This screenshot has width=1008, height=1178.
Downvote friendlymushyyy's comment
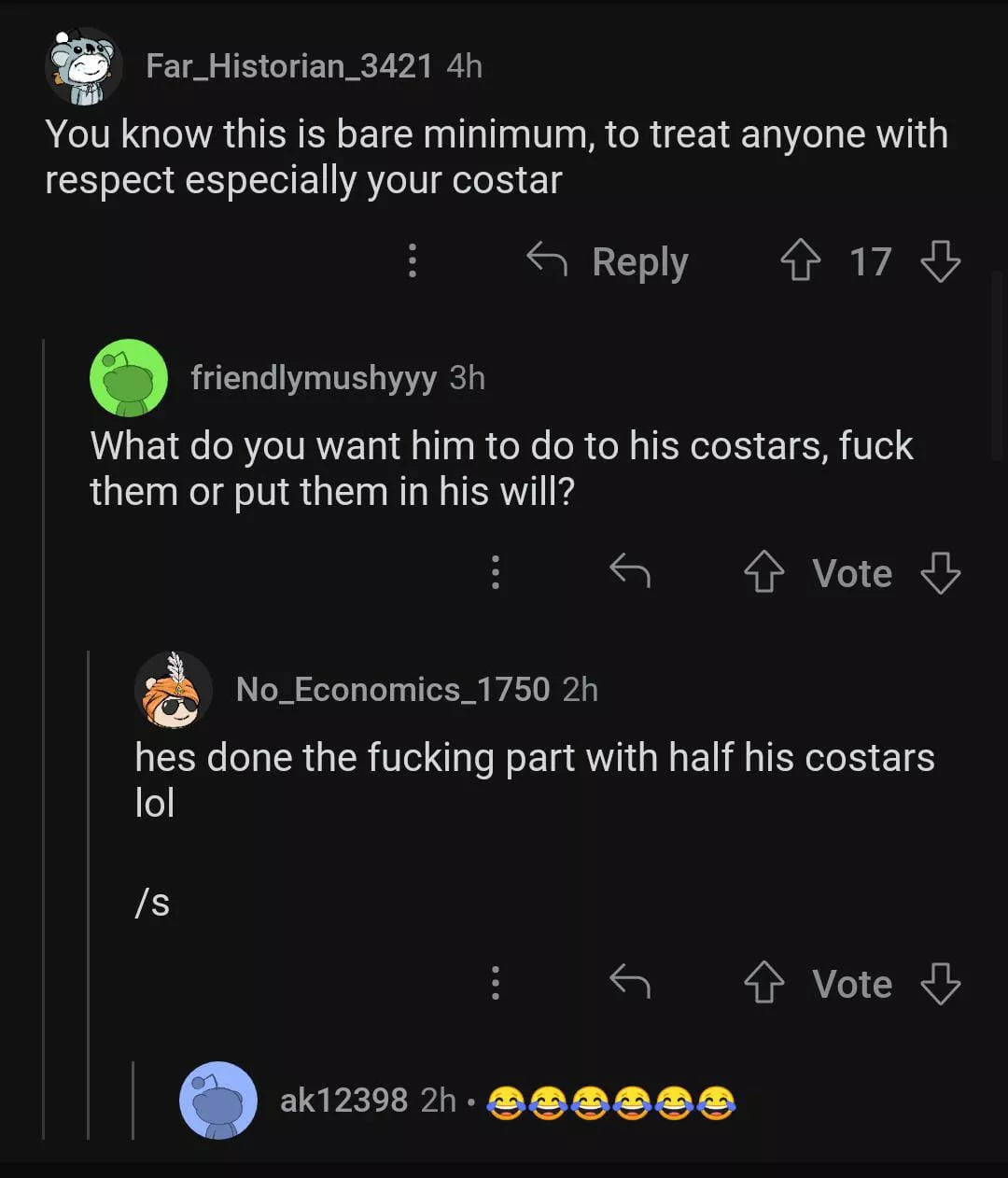coord(940,573)
